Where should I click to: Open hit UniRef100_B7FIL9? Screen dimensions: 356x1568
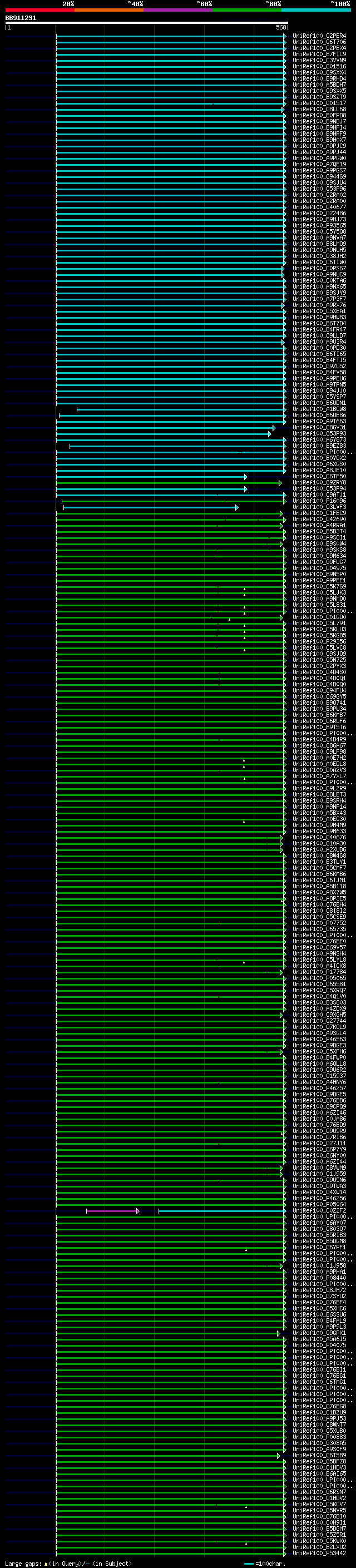pos(319,54)
